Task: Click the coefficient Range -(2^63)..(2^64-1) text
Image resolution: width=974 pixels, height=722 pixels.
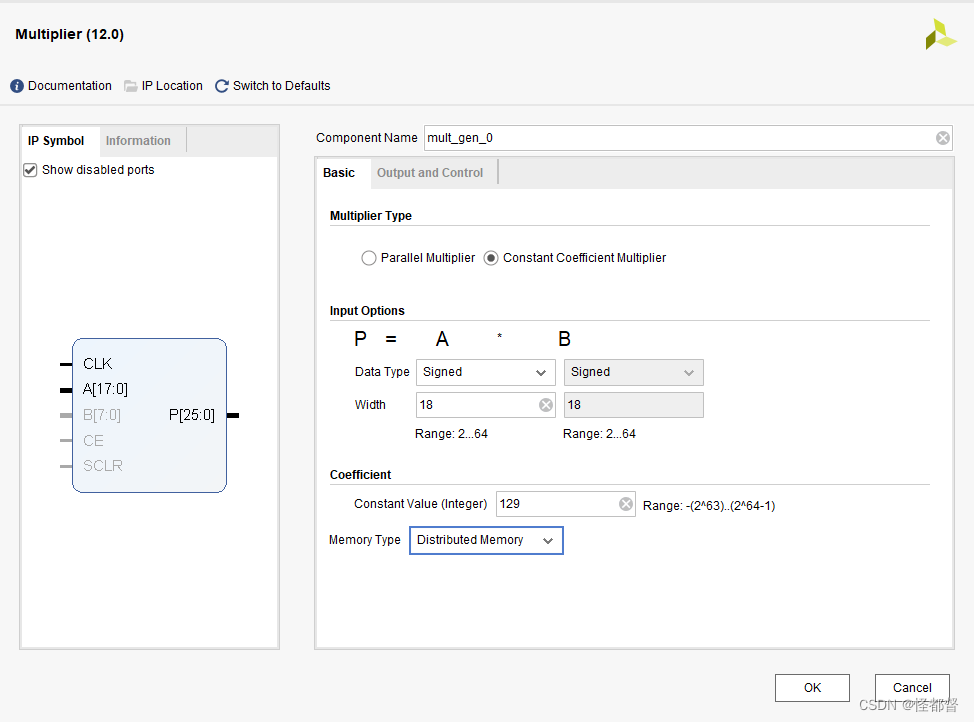Action: tap(709, 506)
